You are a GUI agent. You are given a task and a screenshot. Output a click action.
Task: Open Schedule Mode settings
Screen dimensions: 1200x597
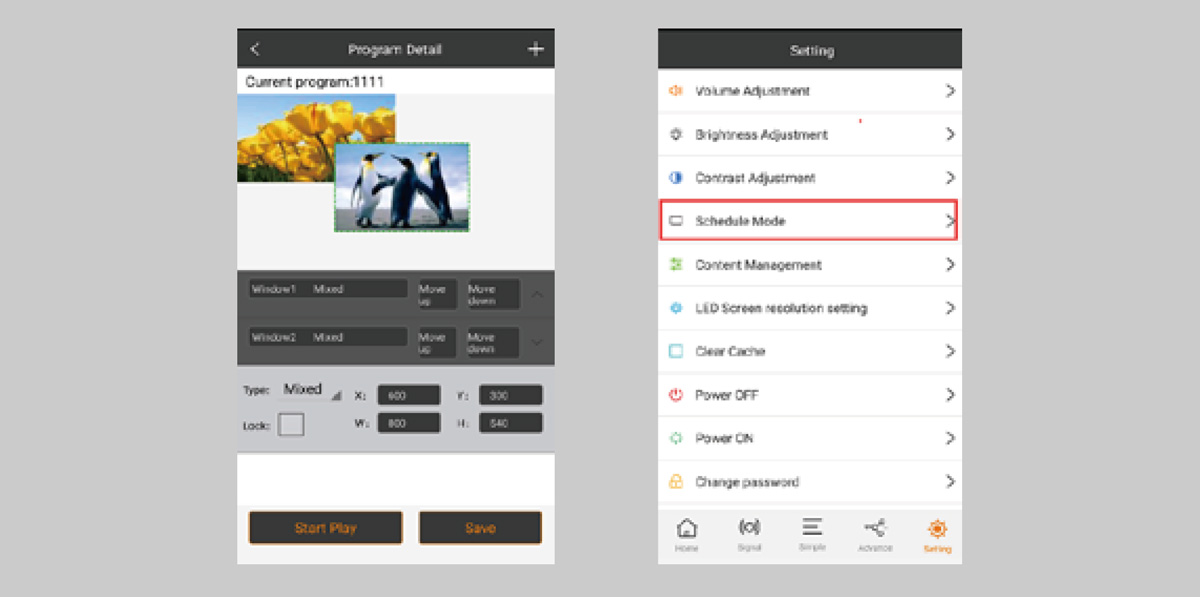point(808,221)
